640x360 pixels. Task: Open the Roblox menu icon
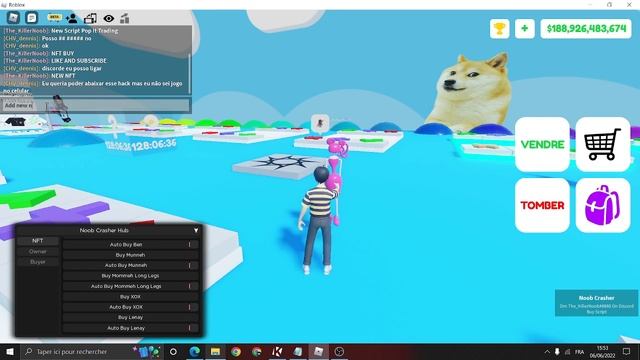[x=13, y=18]
